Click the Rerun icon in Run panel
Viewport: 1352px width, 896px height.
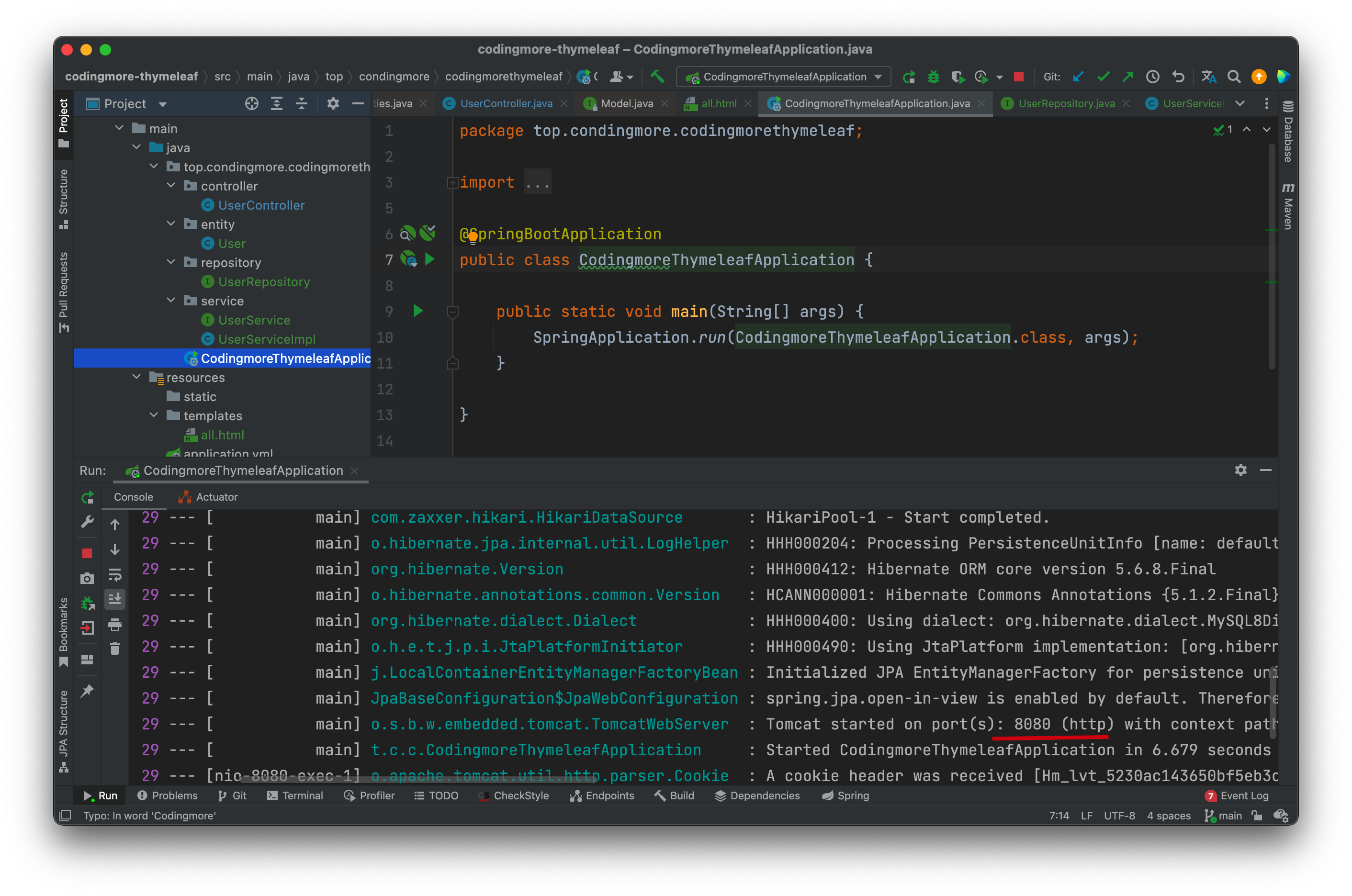(88, 497)
